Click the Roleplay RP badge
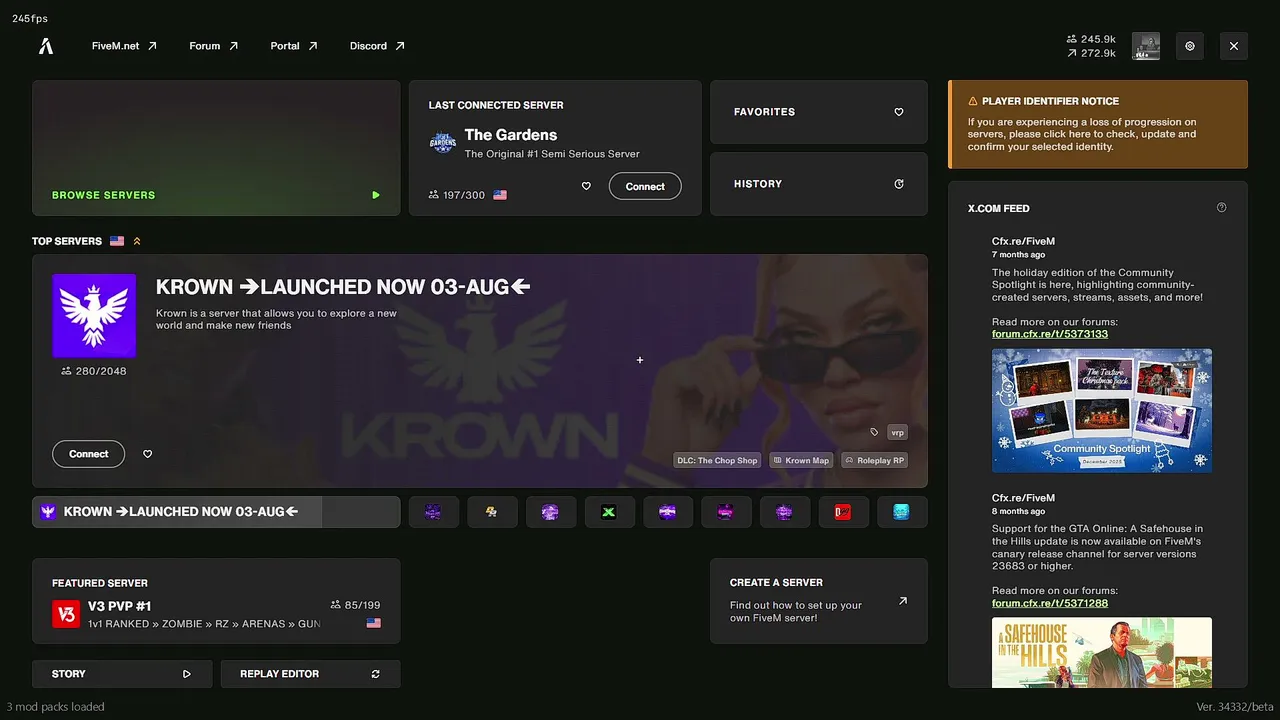 tap(874, 460)
